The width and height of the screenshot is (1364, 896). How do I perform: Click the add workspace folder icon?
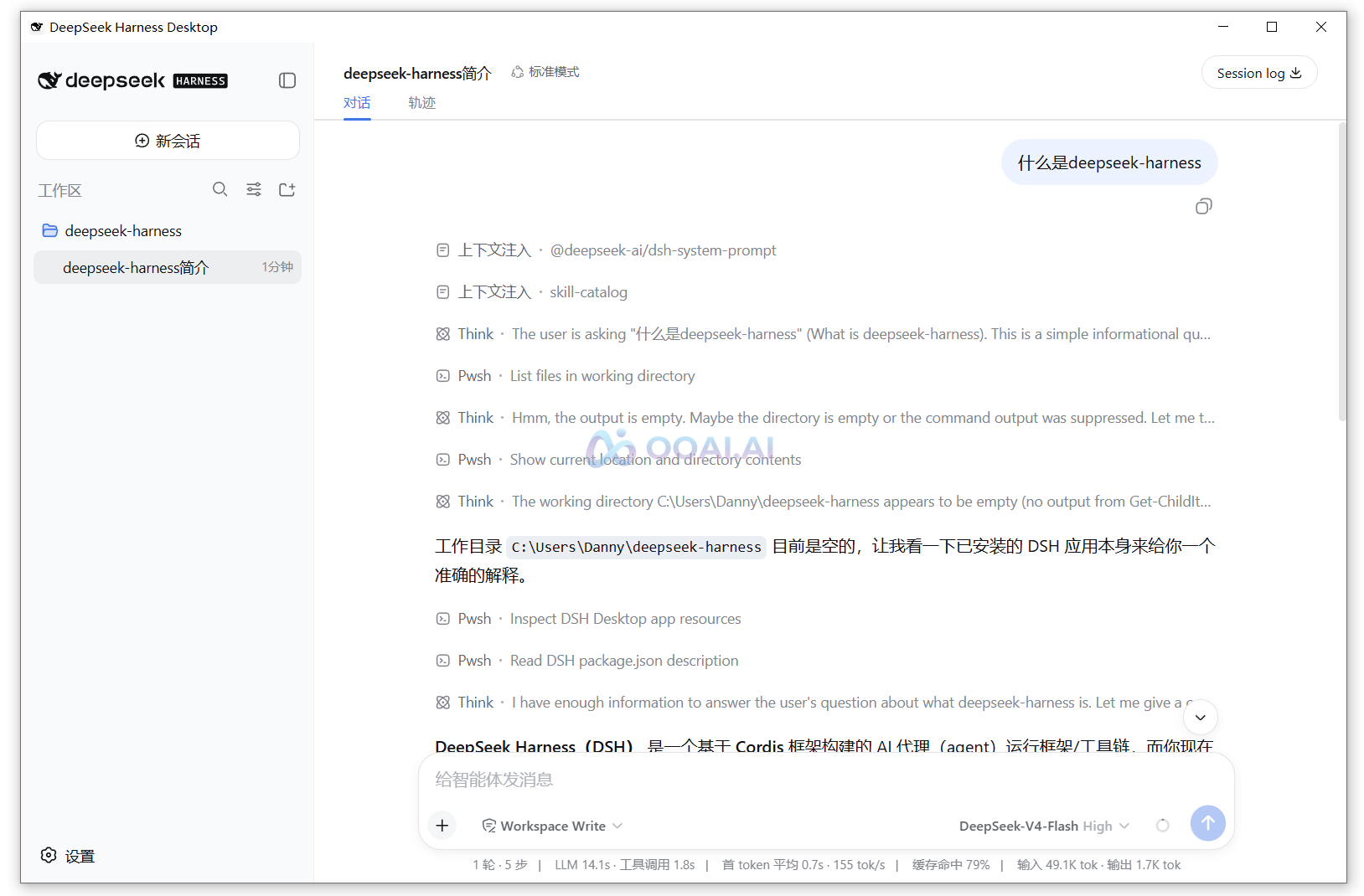[x=287, y=189]
